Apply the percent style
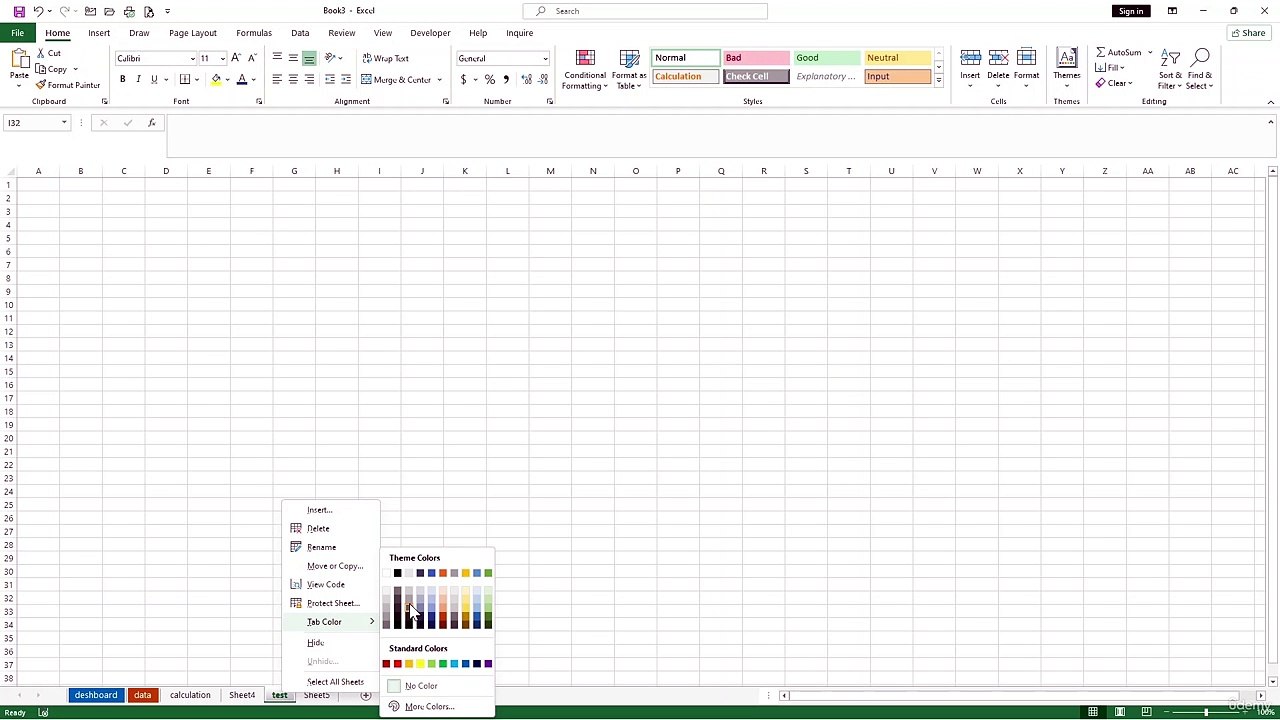The height and width of the screenshot is (720, 1280). click(489, 79)
